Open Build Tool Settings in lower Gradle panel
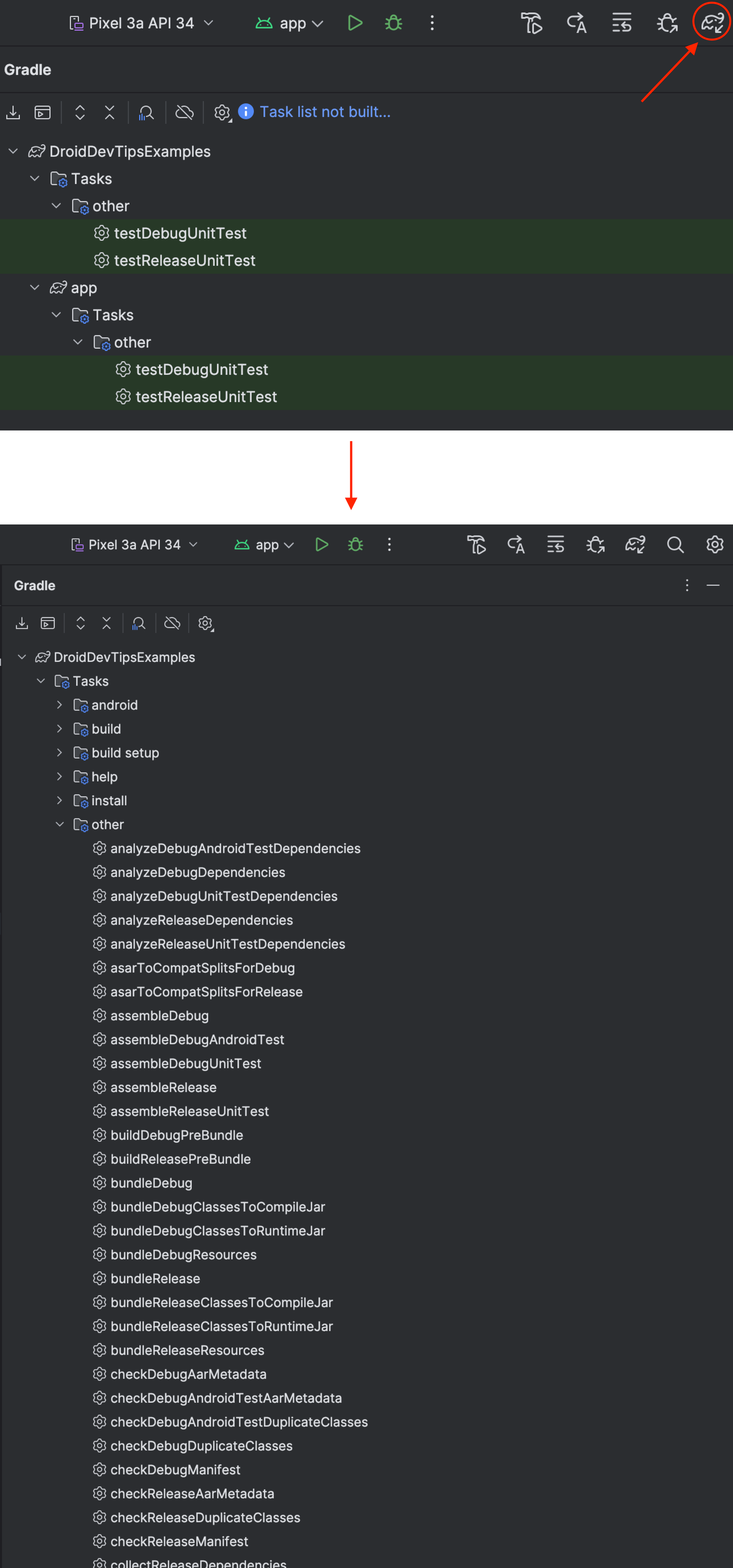The width and height of the screenshot is (733, 1568). pyautogui.click(x=206, y=624)
